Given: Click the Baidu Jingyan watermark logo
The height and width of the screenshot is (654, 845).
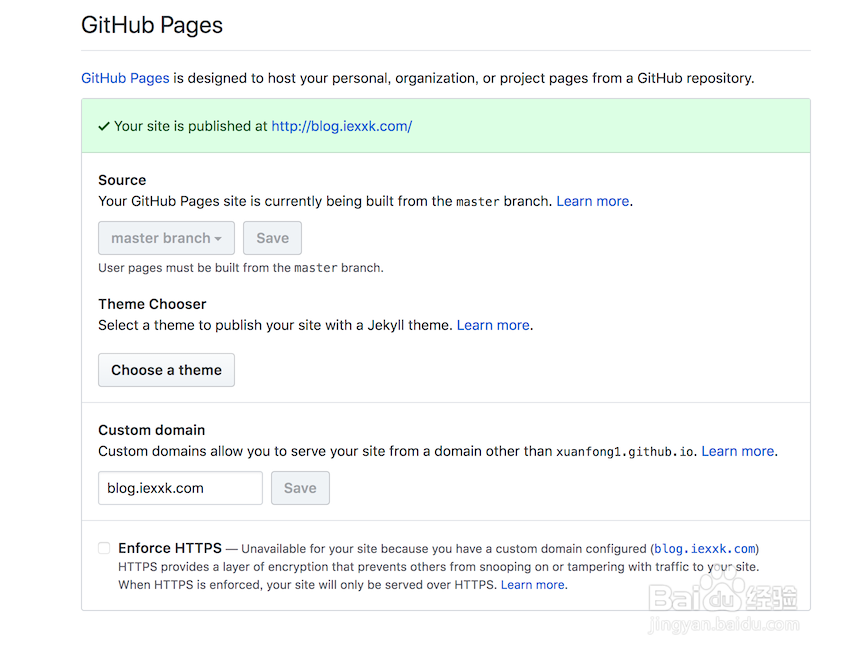Looking at the screenshot, I should click(x=723, y=600).
